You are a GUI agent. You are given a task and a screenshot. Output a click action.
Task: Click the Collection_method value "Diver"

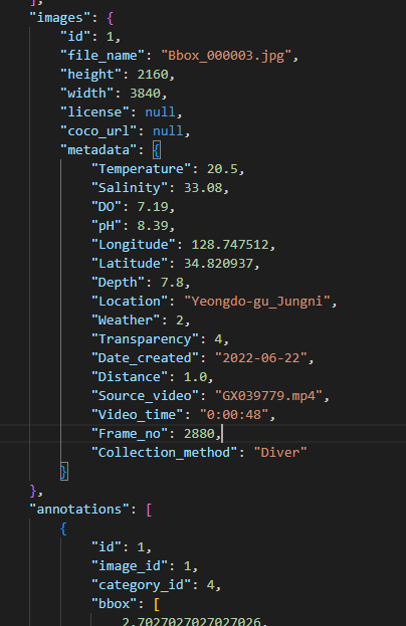point(280,453)
